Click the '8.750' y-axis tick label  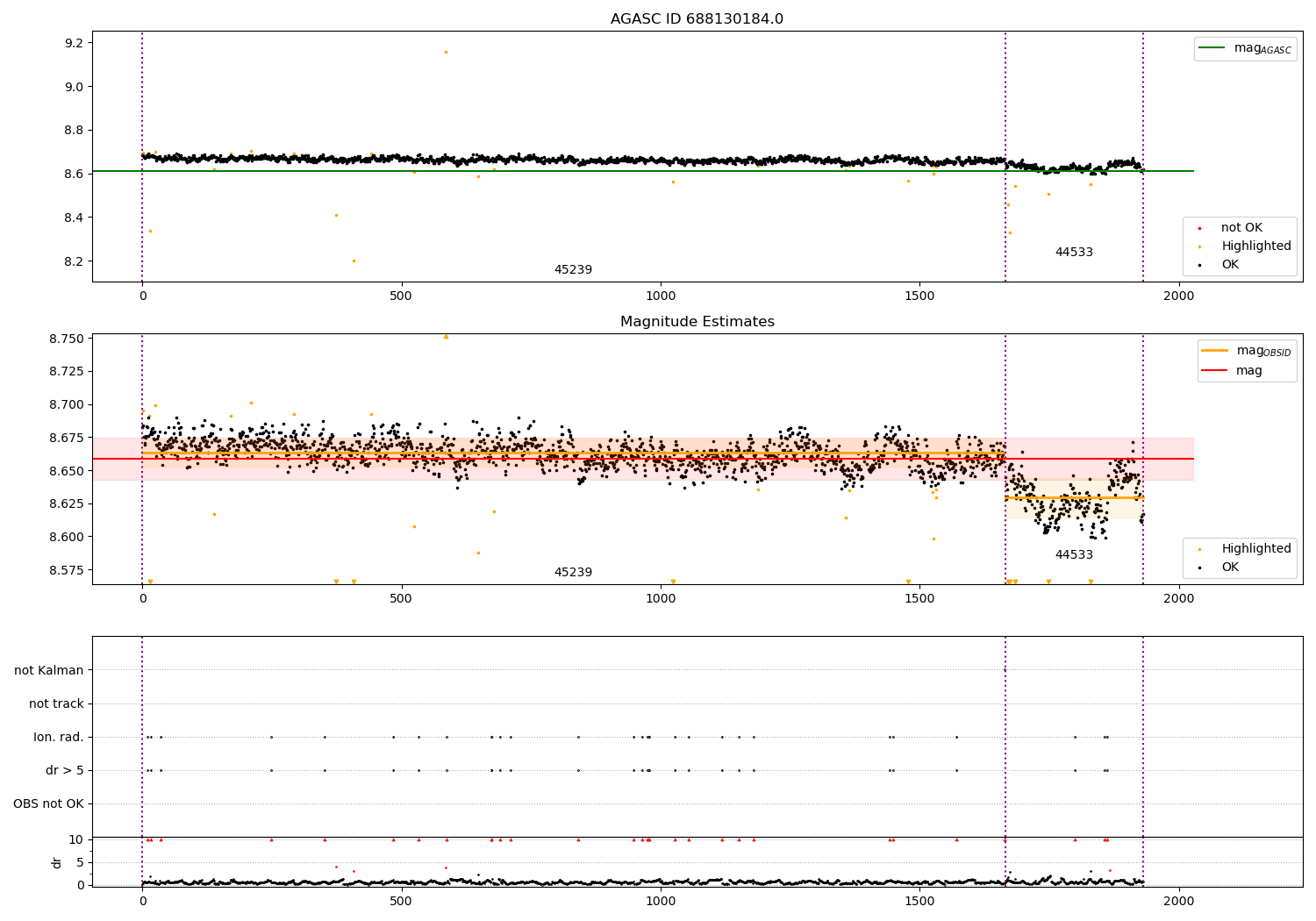pyautogui.click(x=68, y=339)
